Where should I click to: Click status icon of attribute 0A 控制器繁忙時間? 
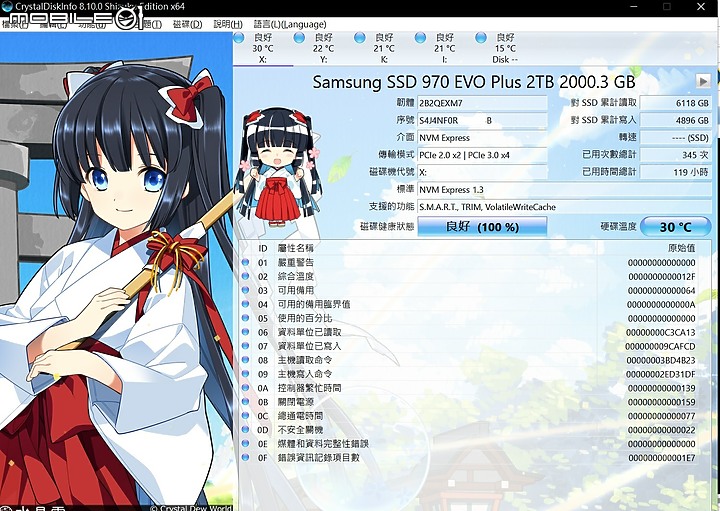pos(245,387)
